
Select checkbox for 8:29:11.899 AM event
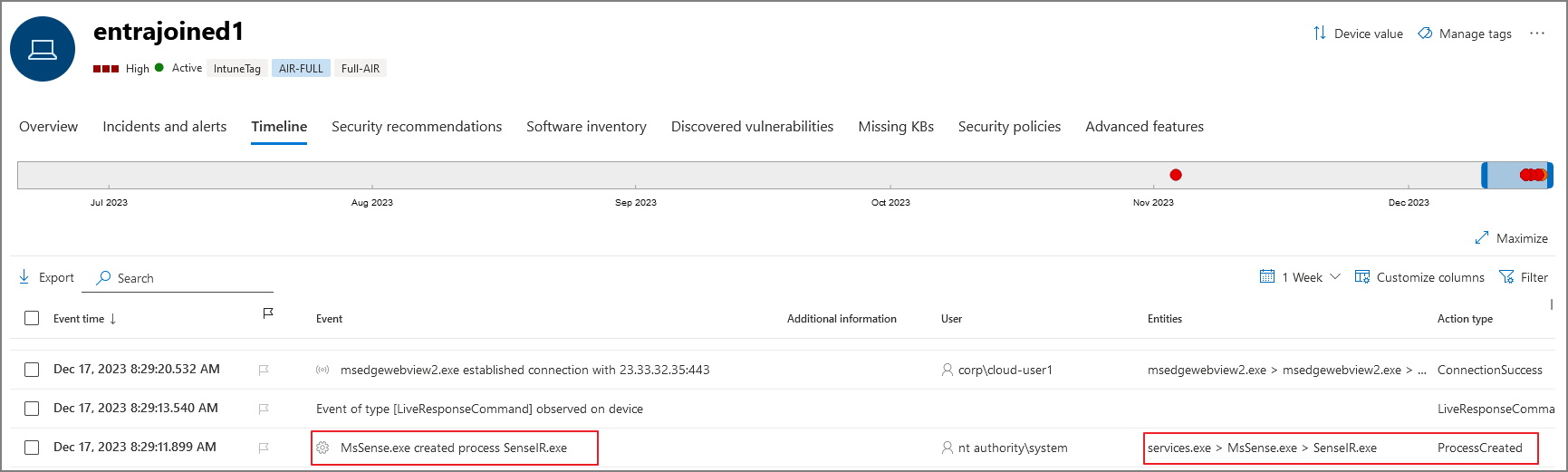pos(32,448)
